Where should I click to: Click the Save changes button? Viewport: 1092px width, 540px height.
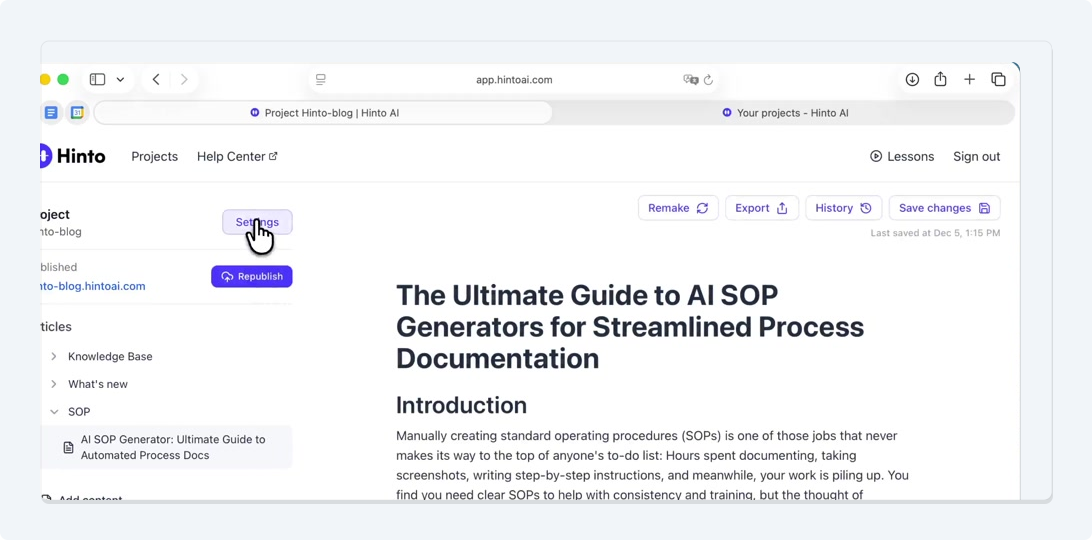[x=944, y=208]
